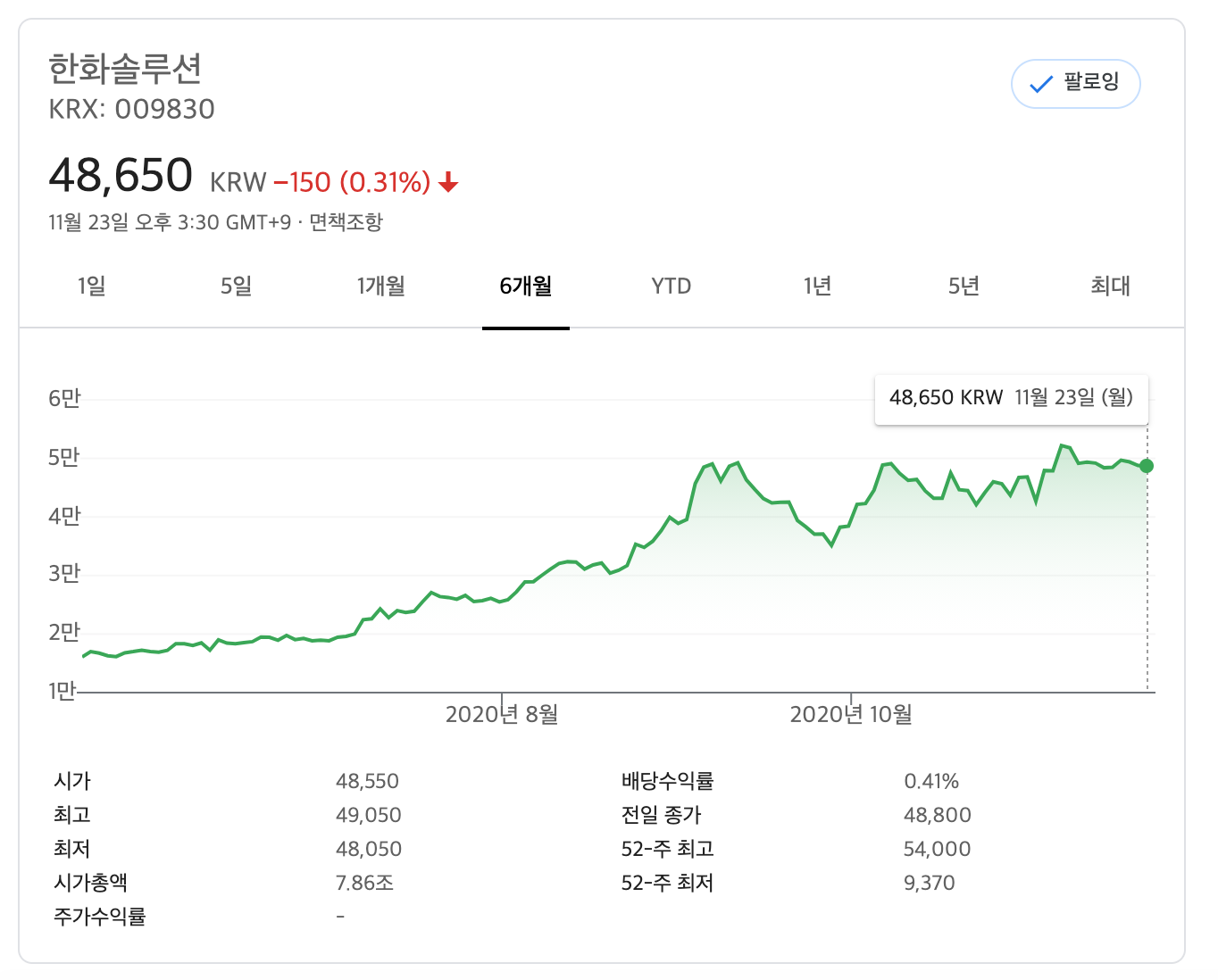The height and width of the screenshot is (980, 1218).
Task: Show the 5년 chart tab
Action: 964,287
